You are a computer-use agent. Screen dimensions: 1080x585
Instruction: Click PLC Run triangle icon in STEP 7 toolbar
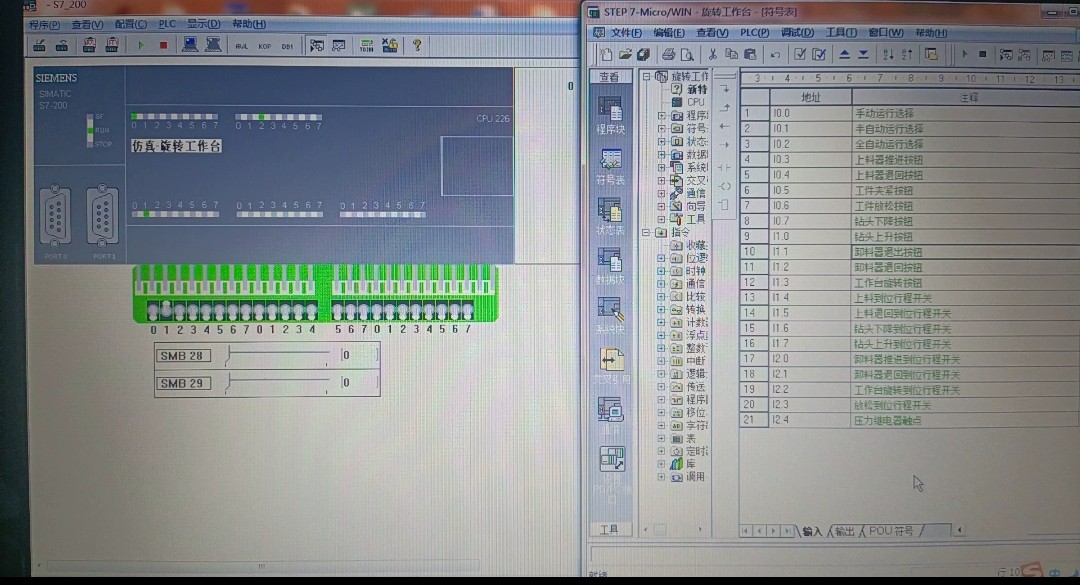click(964, 54)
